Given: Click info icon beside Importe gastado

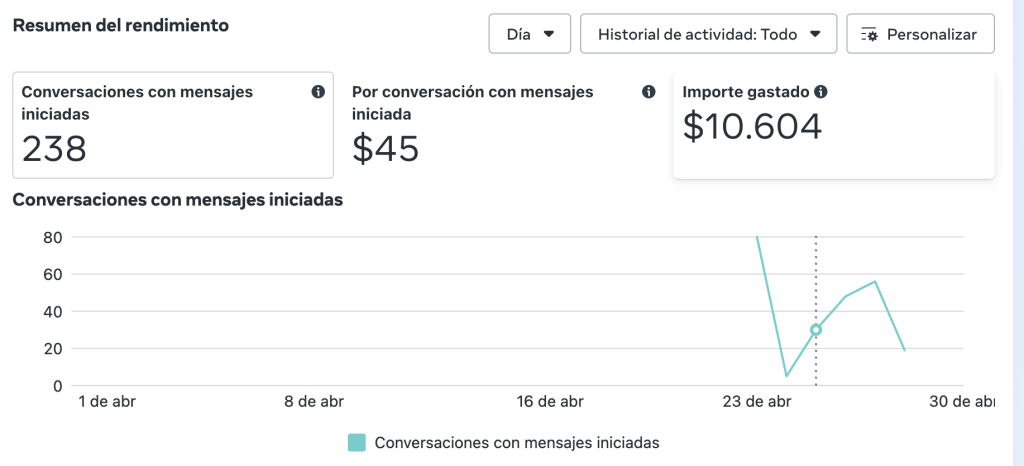Looking at the screenshot, I should [x=821, y=92].
